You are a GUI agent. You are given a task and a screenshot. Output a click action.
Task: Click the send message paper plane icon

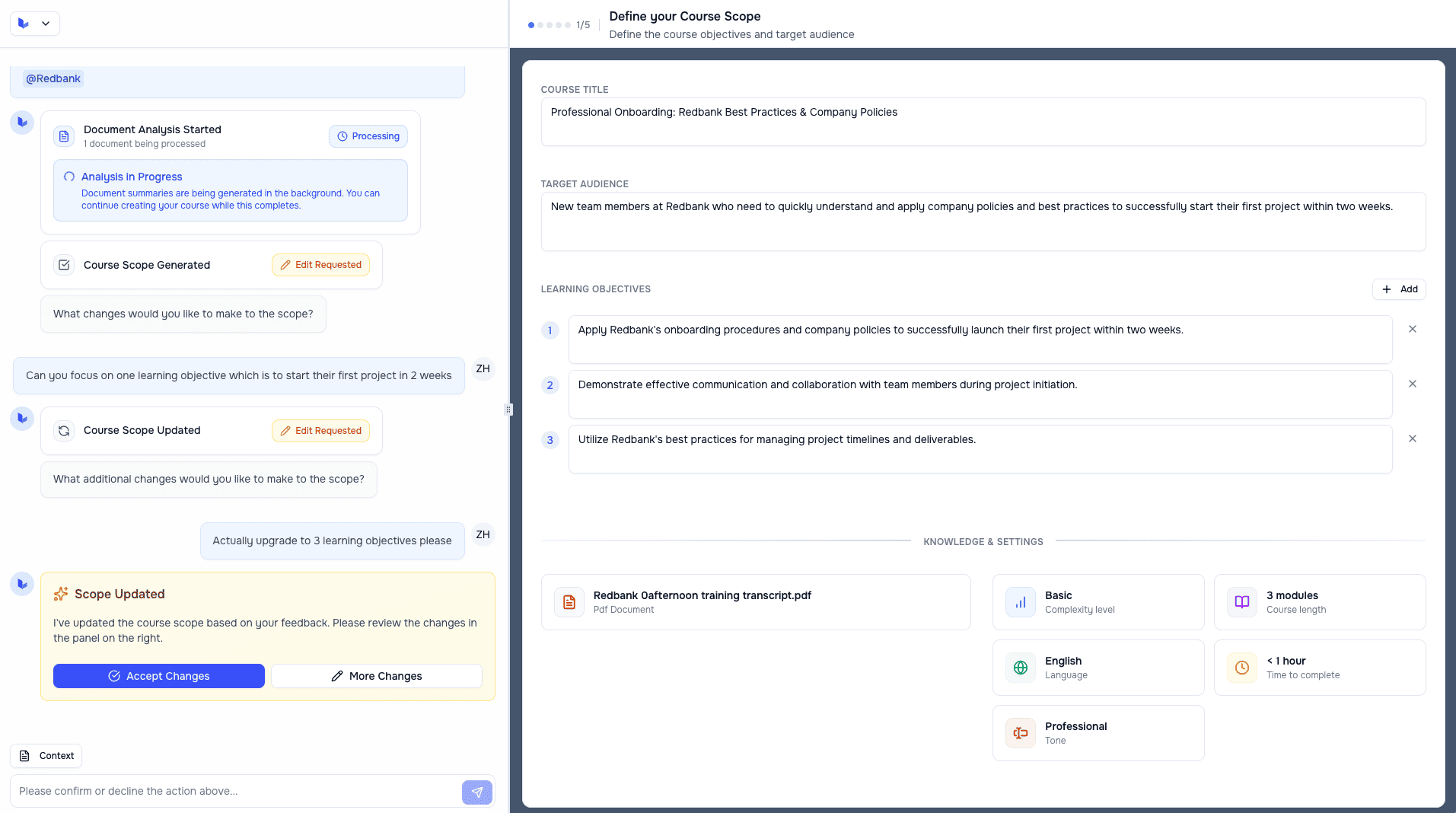(476, 792)
